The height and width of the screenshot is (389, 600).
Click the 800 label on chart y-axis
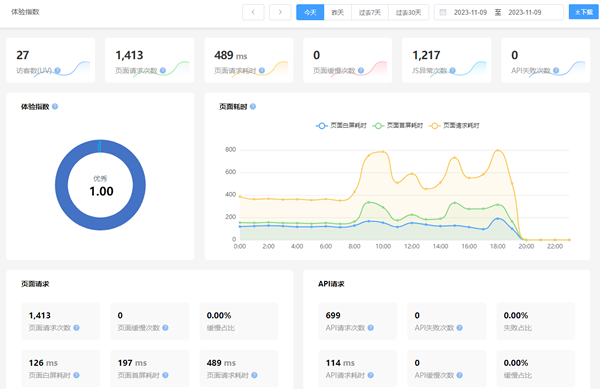point(230,150)
